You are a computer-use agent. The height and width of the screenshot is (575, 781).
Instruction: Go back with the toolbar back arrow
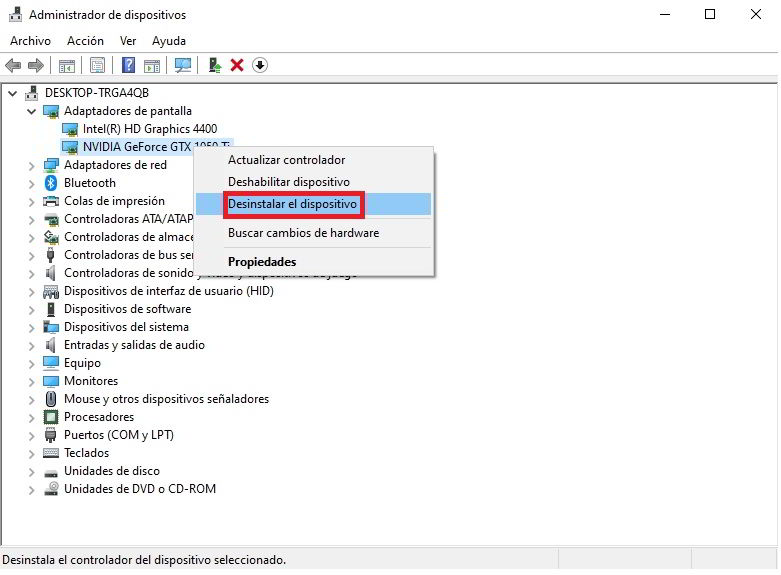[13, 65]
